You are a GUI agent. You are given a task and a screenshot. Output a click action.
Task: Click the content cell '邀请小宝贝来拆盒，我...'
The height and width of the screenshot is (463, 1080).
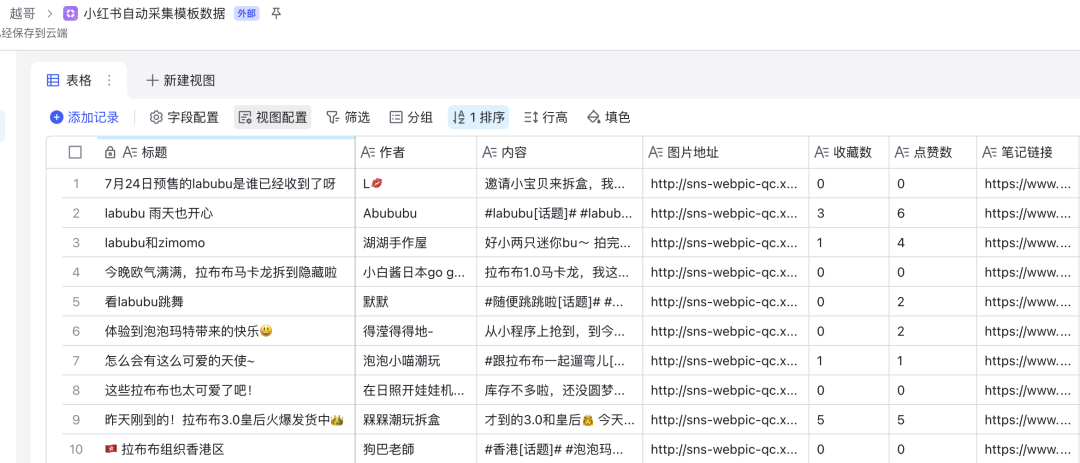pos(560,184)
